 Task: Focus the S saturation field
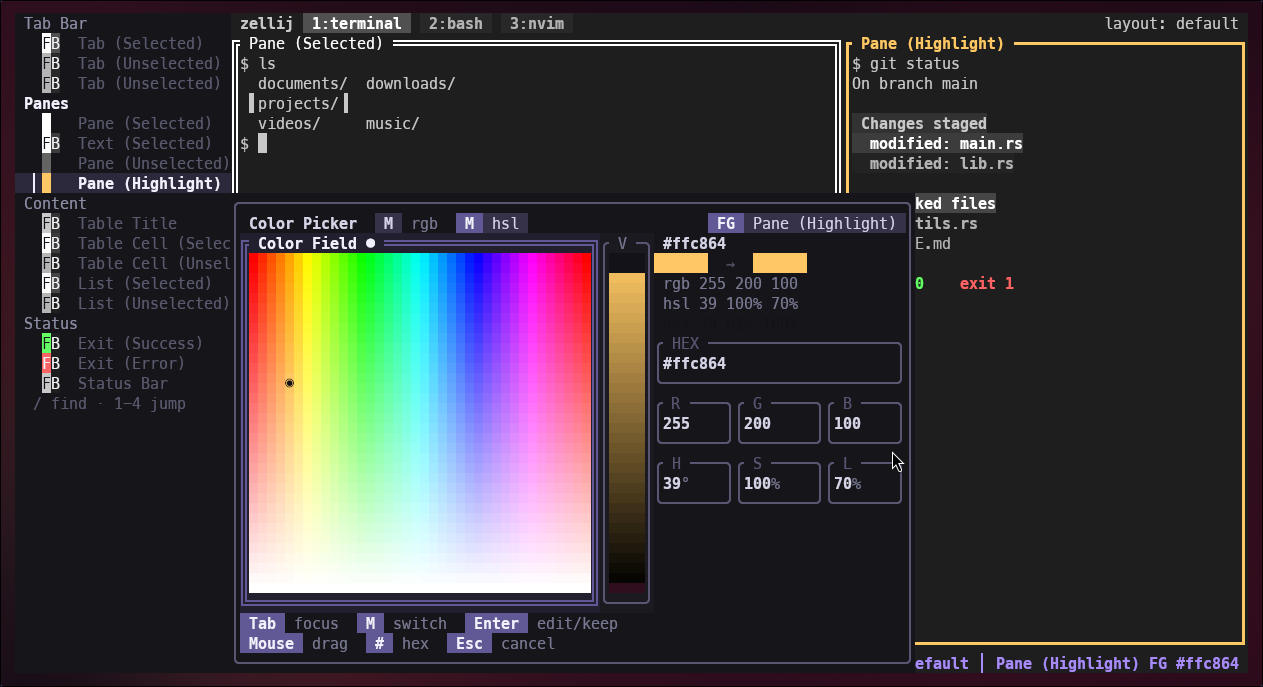(780, 483)
